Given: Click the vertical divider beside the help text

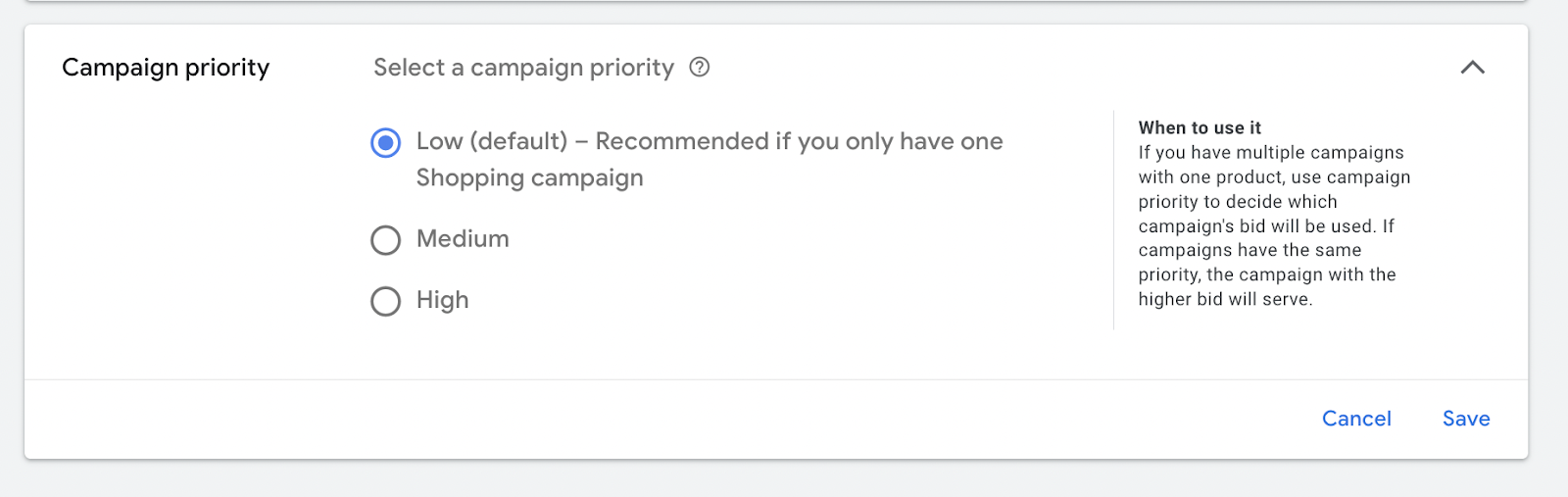Looking at the screenshot, I should pyautogui.click(x=1114, y=220).
